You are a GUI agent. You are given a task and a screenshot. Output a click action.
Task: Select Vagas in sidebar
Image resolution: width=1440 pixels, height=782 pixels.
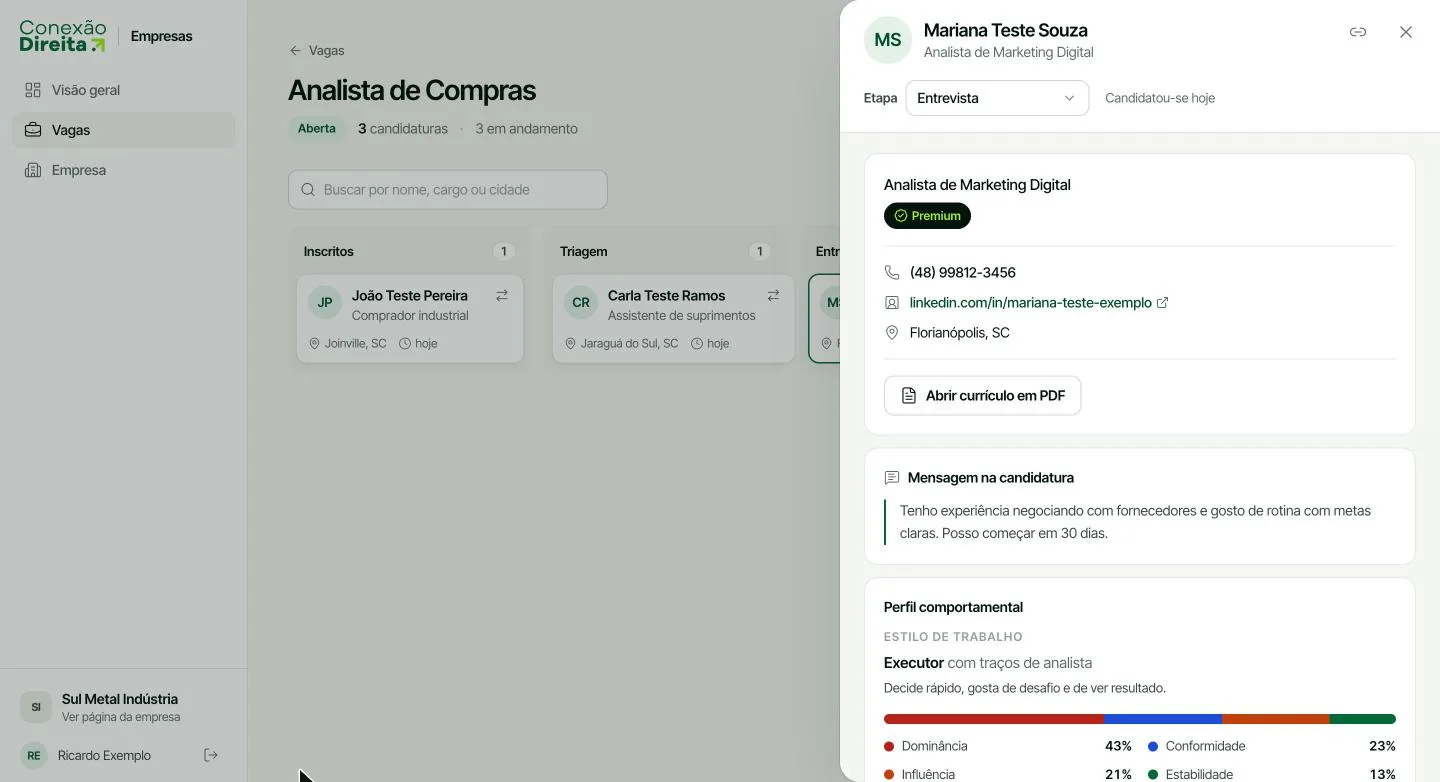point(123,130)
